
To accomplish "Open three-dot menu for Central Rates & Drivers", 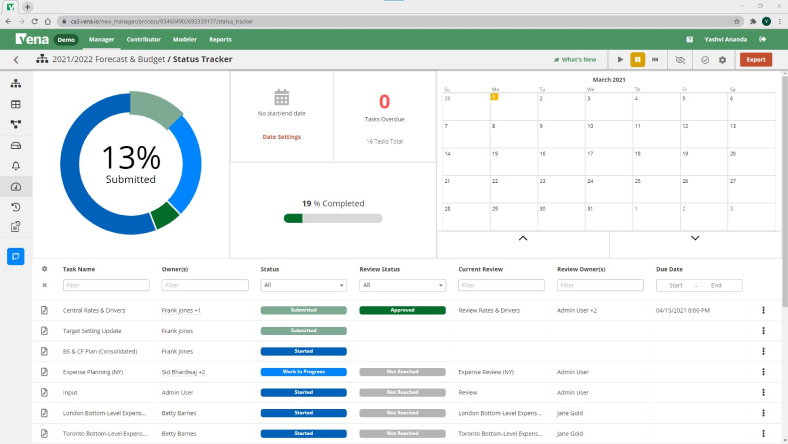I will [763, 310].
